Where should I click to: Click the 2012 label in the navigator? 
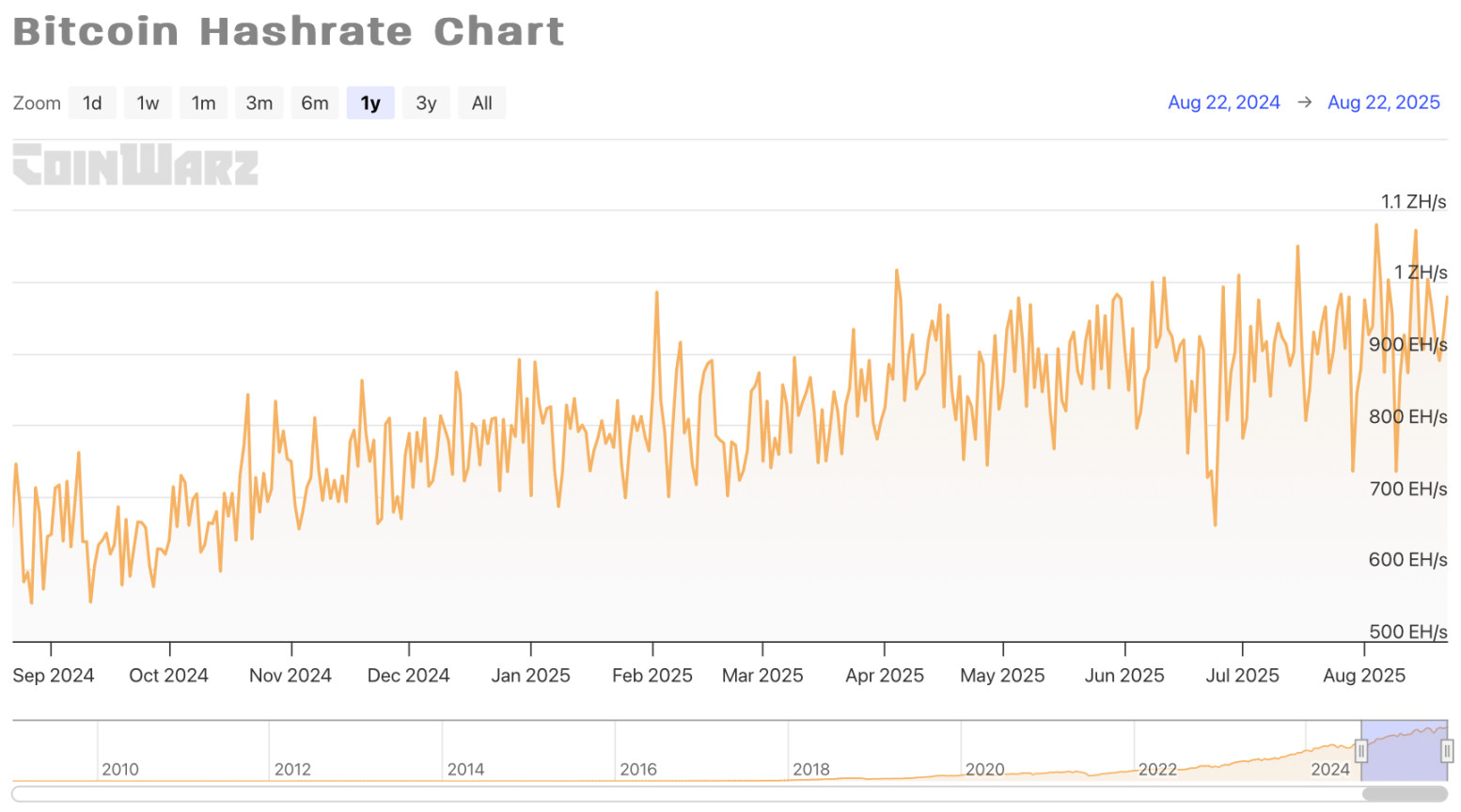pos(292,769)
